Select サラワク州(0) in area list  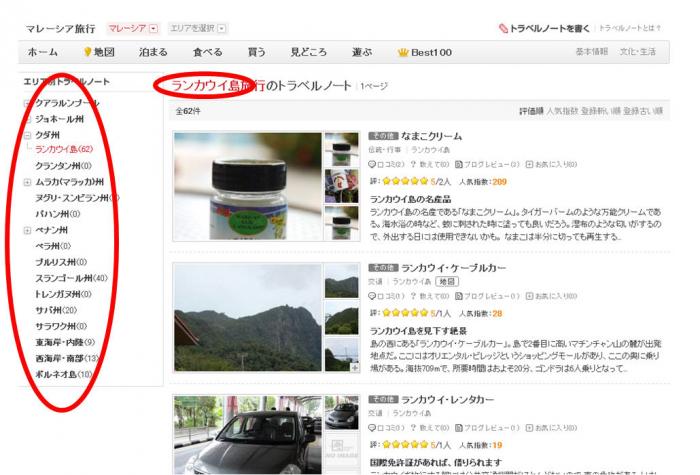tap(61, 326)
